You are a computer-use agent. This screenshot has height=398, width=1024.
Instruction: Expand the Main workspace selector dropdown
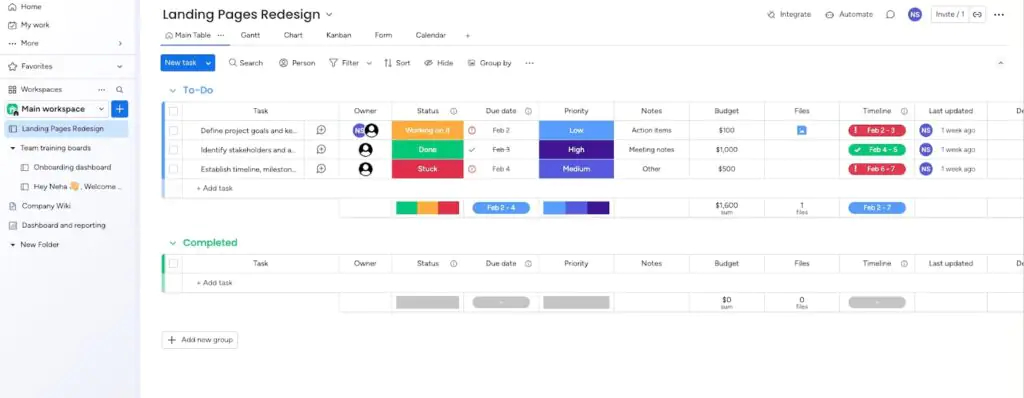[x=101, y=109]
